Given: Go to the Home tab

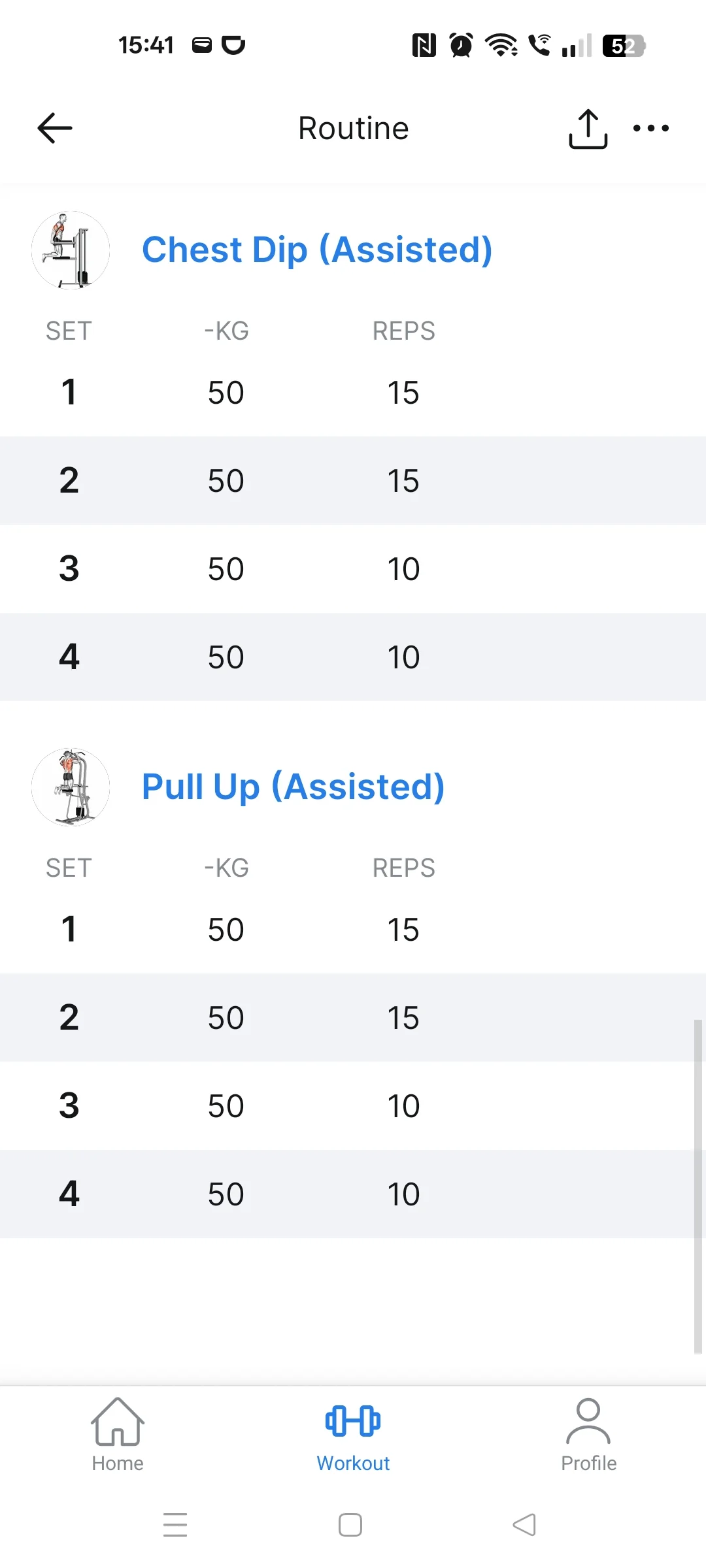Looking at the screenshot, I should [118, 1435].
